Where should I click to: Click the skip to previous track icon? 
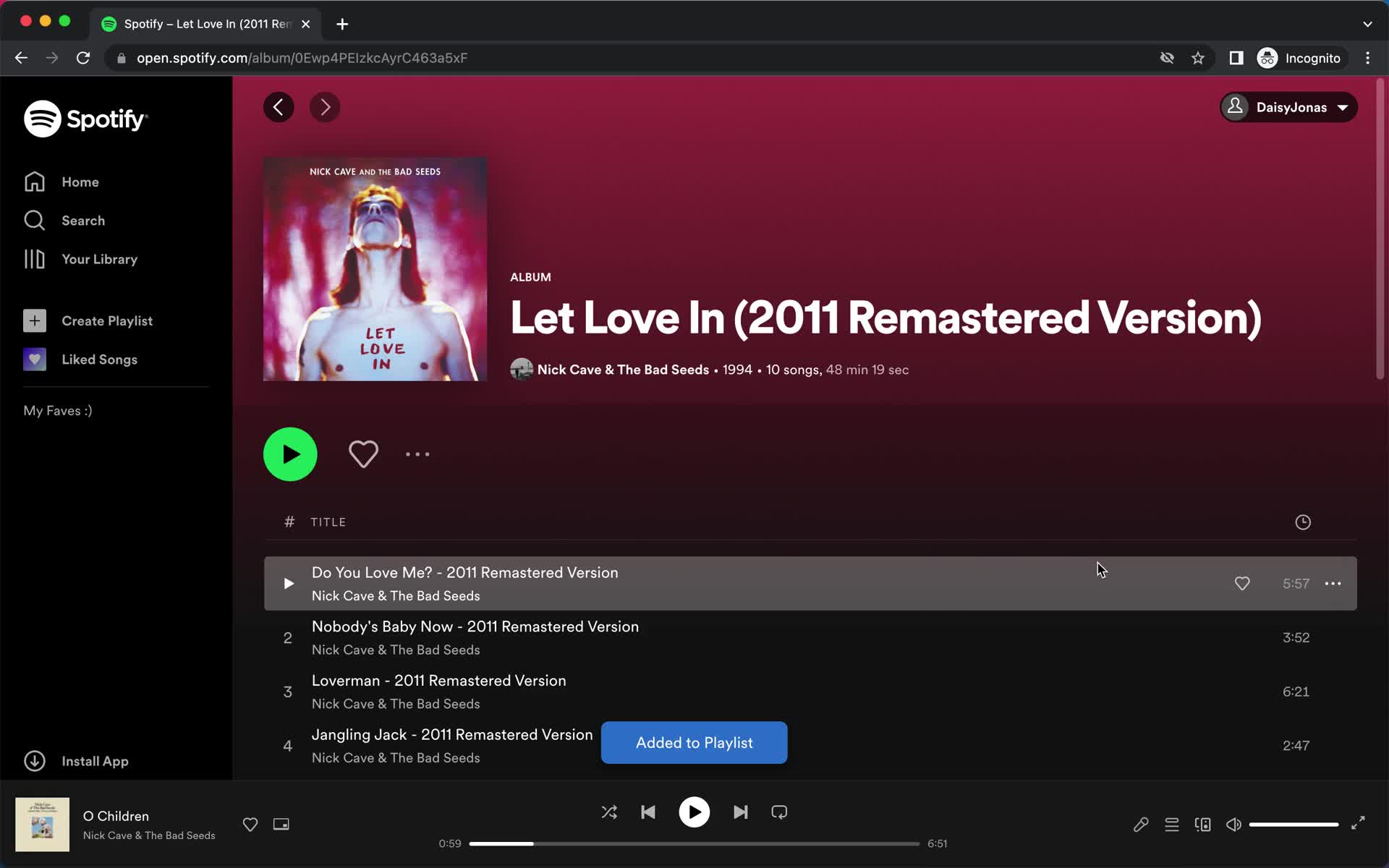(x=648, y=812)
